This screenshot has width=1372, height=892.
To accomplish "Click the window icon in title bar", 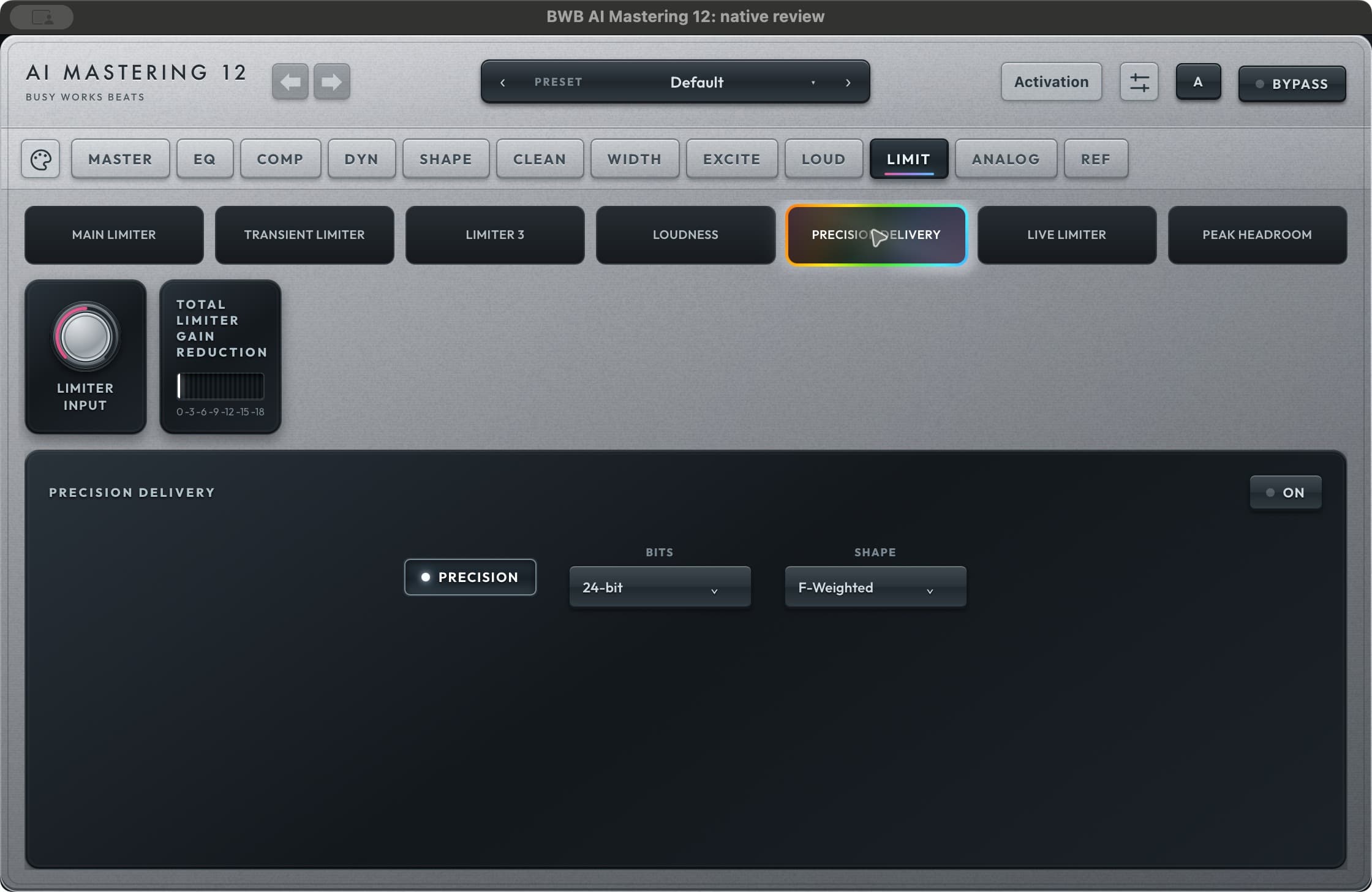I will pyautogui.click(x=42, y=17).
